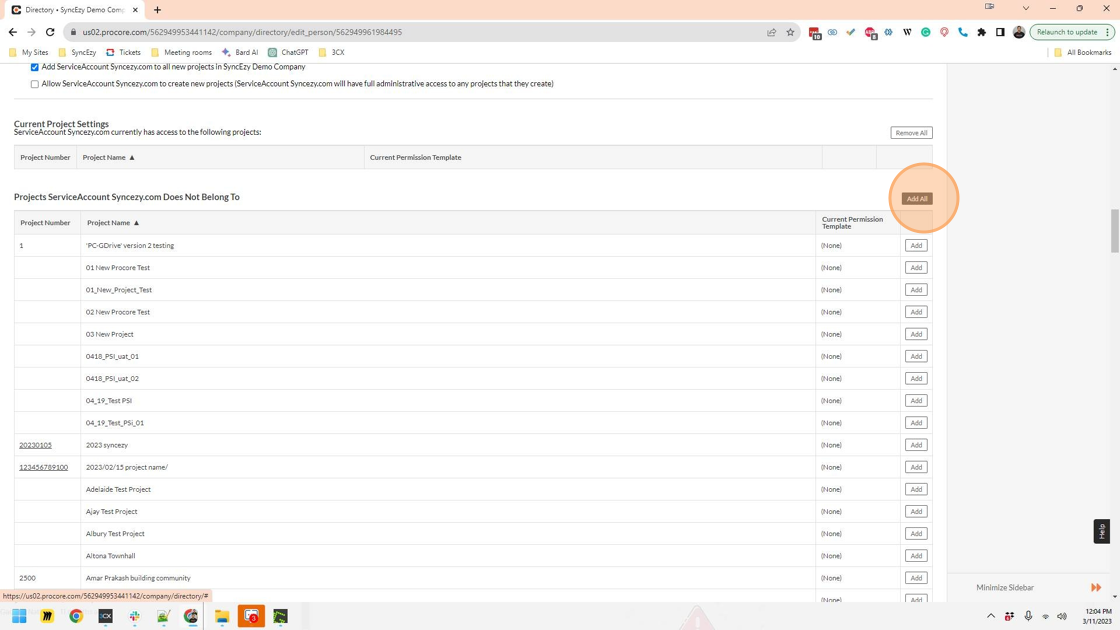Open the My Sites bookmark folder

click(x=29, y=52)
